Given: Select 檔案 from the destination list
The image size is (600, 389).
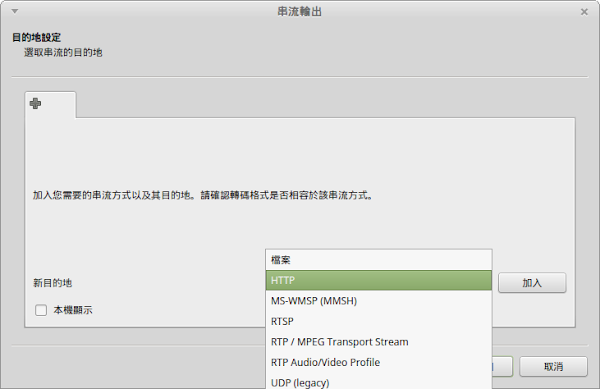Looking at the screenshot, I should tap(378, 260).
